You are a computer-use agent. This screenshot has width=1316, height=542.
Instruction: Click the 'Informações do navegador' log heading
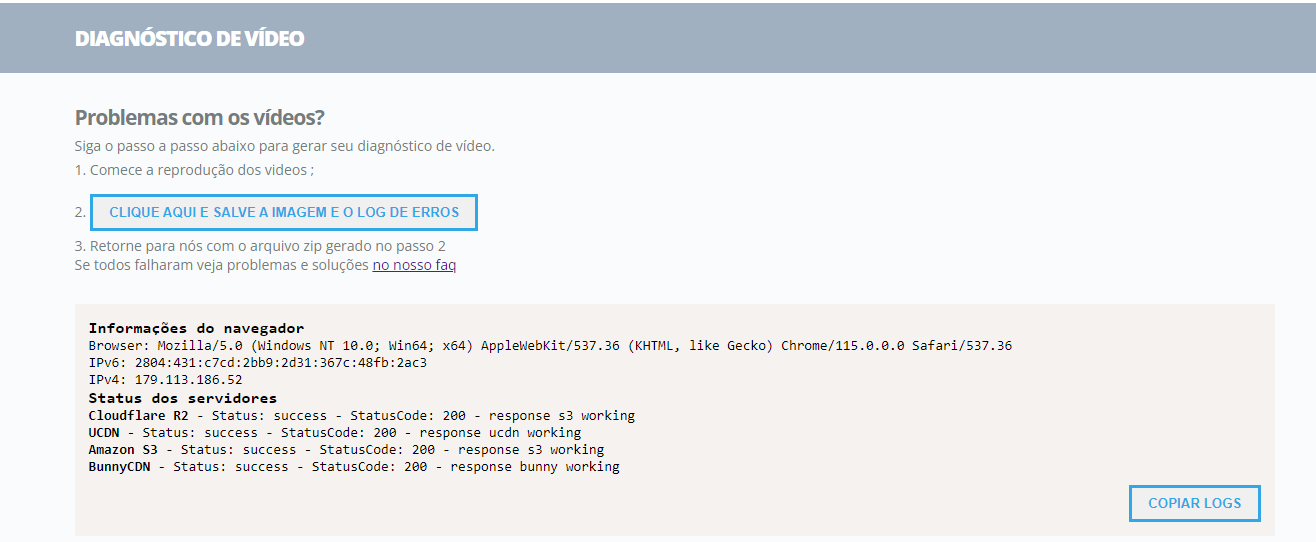pyautogui.click(x=196, y=328)
